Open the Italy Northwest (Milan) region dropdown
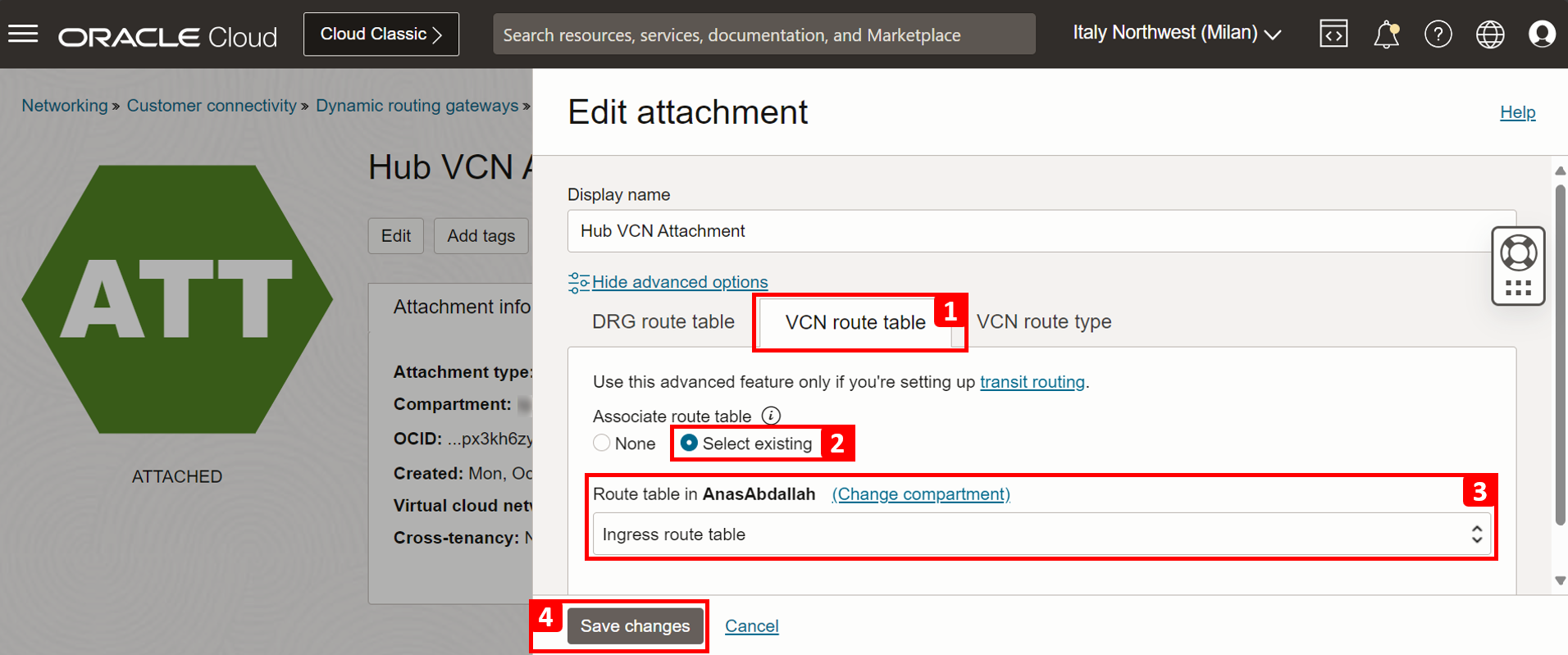Screen dimensions: 1568x655 [x=1177, y=34]
